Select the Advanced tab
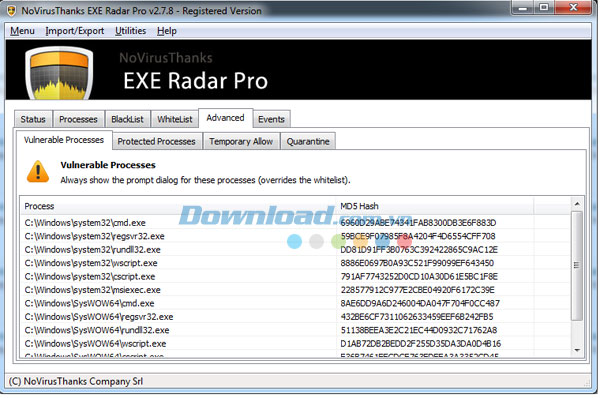600x398 pixels. (x=225, y=118)
